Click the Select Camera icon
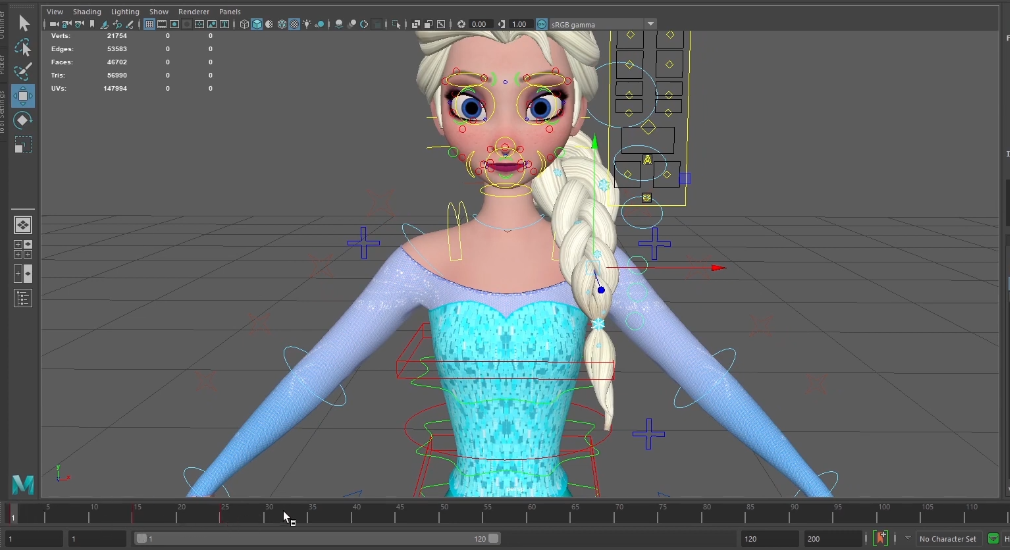The width and height of the screenshot is (1010, 550). [x=54, y=24]
